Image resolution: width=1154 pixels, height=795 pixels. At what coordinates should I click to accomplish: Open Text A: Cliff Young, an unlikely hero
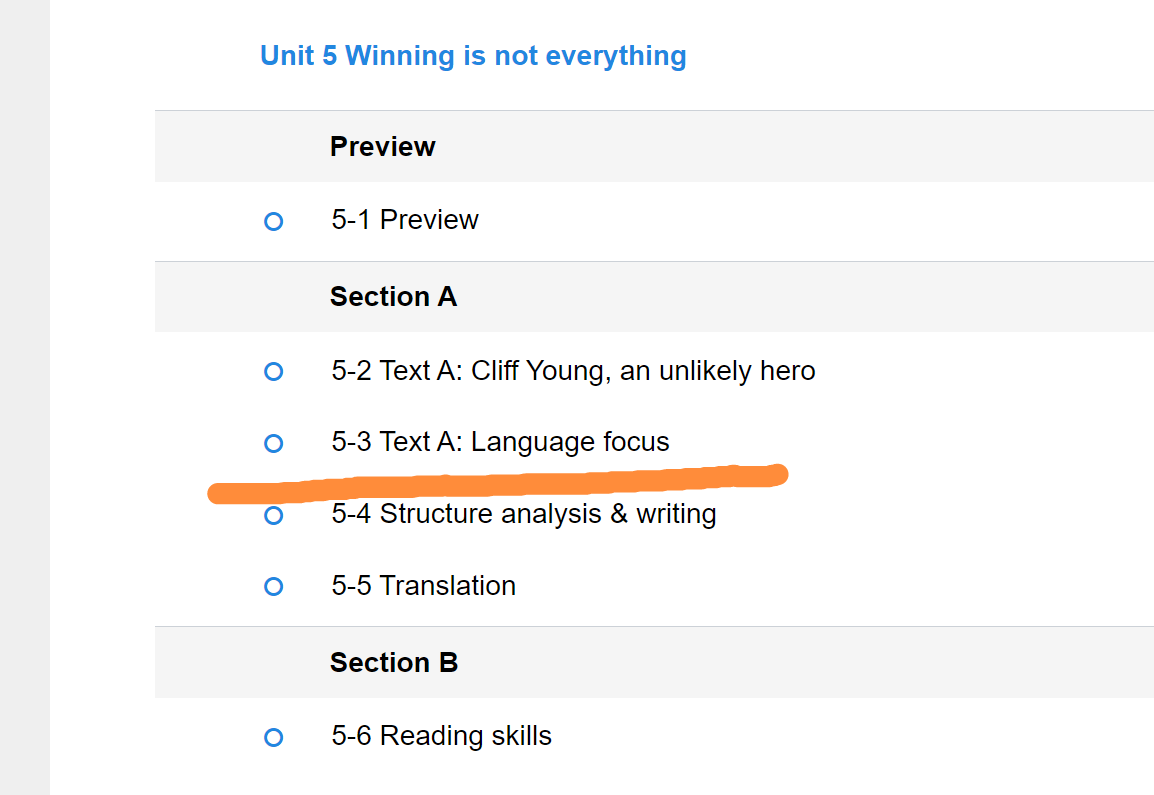(x=573, y=371)
